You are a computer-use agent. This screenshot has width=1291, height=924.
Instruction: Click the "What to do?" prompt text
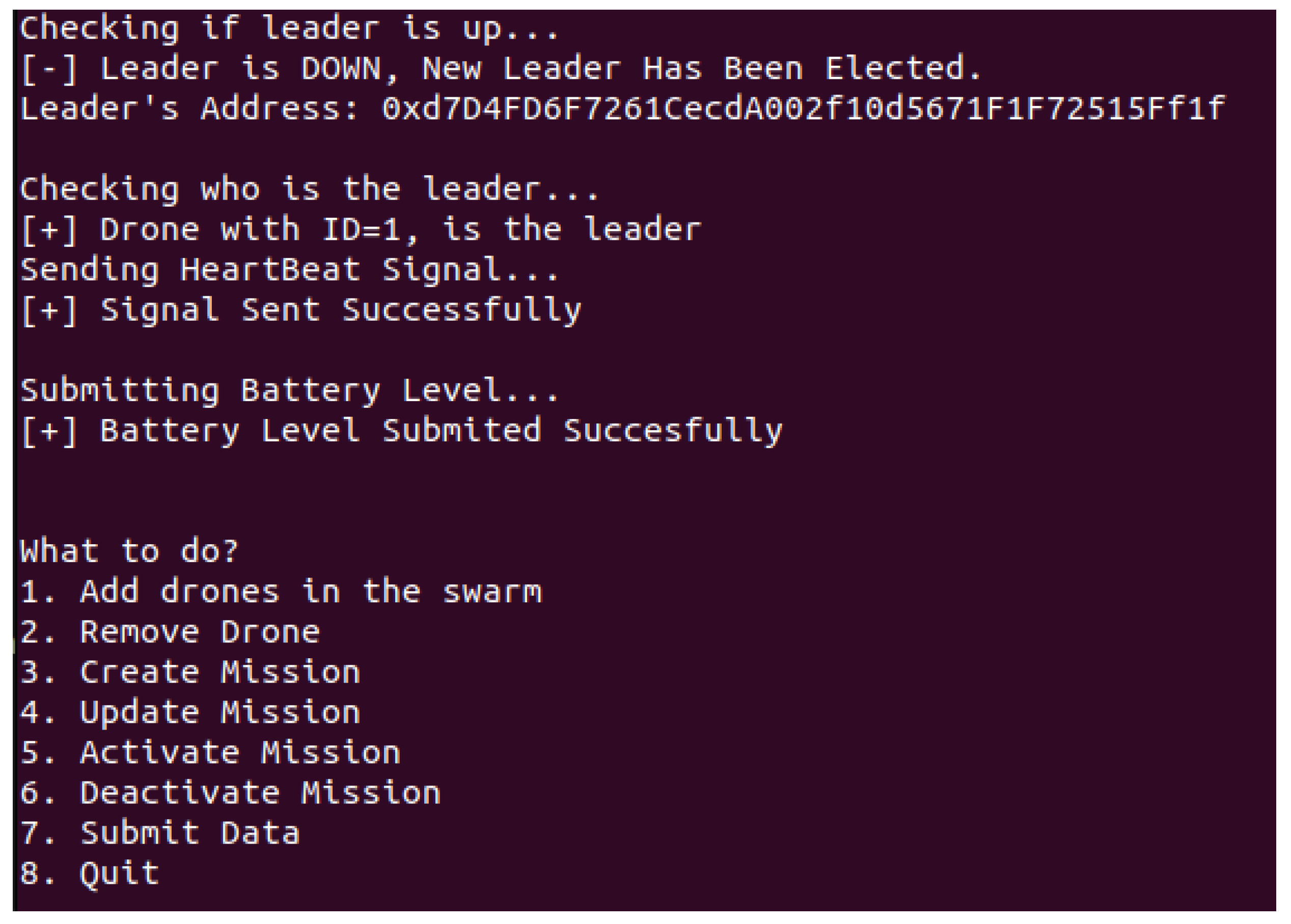click(129, 552)
